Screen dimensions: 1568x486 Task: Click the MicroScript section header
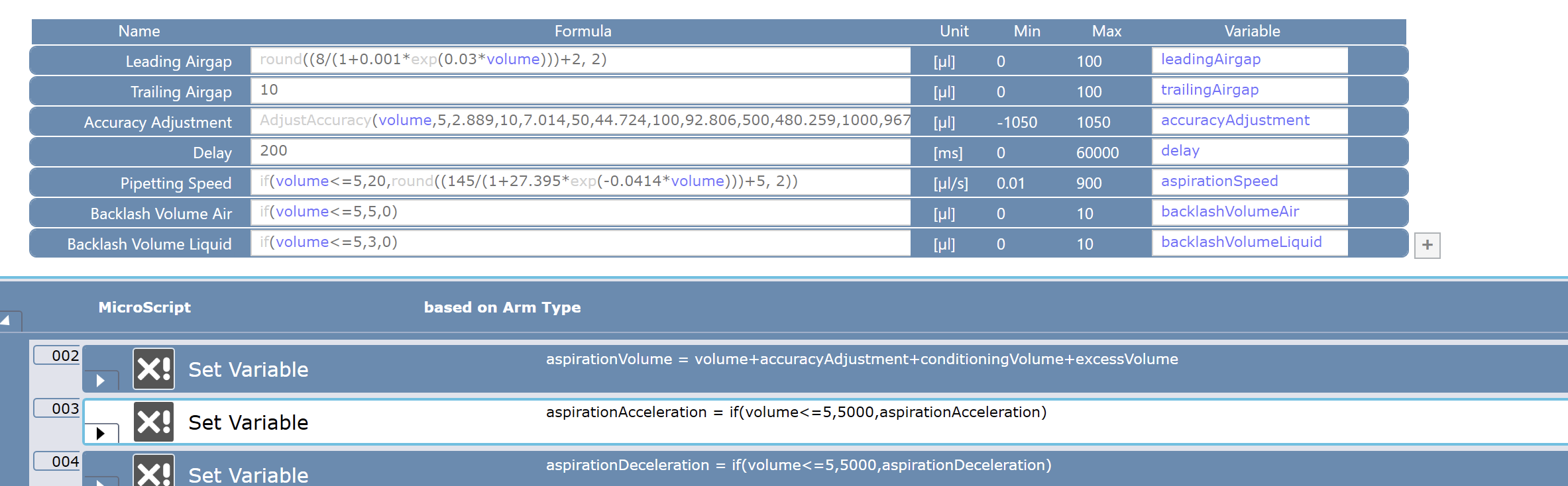click(x=144, y=307)
